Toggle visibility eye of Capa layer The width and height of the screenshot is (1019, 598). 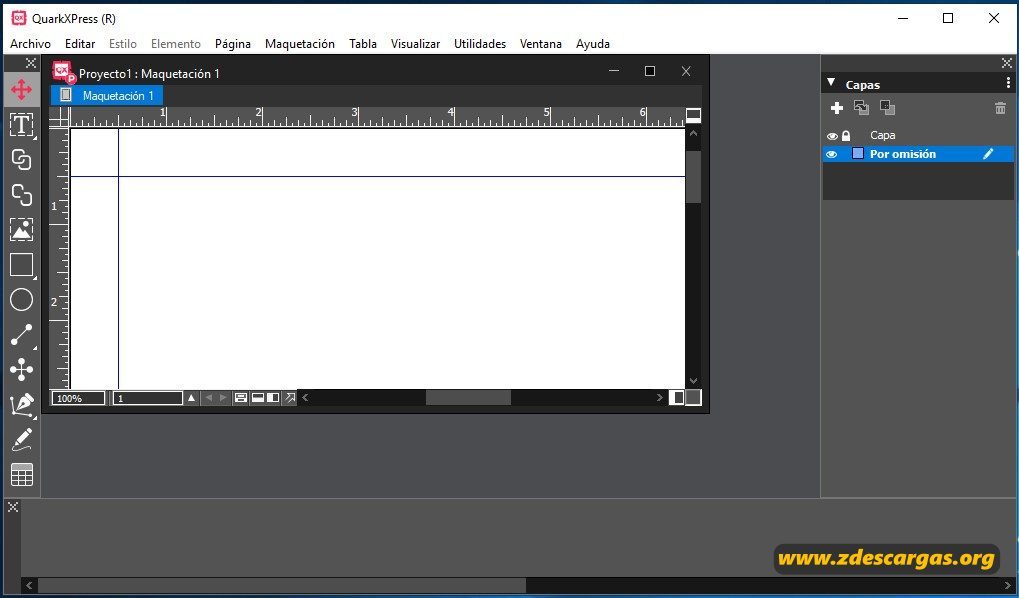832,136
